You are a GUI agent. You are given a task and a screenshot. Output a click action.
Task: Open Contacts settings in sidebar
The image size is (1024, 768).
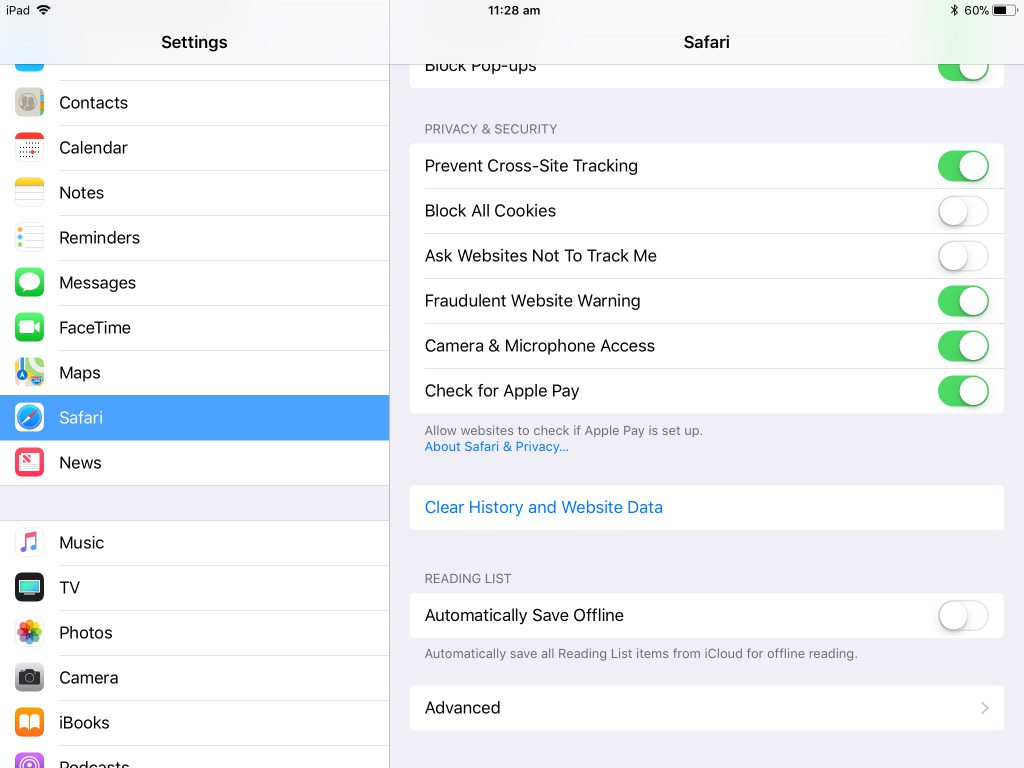click(x=195, y=103)
